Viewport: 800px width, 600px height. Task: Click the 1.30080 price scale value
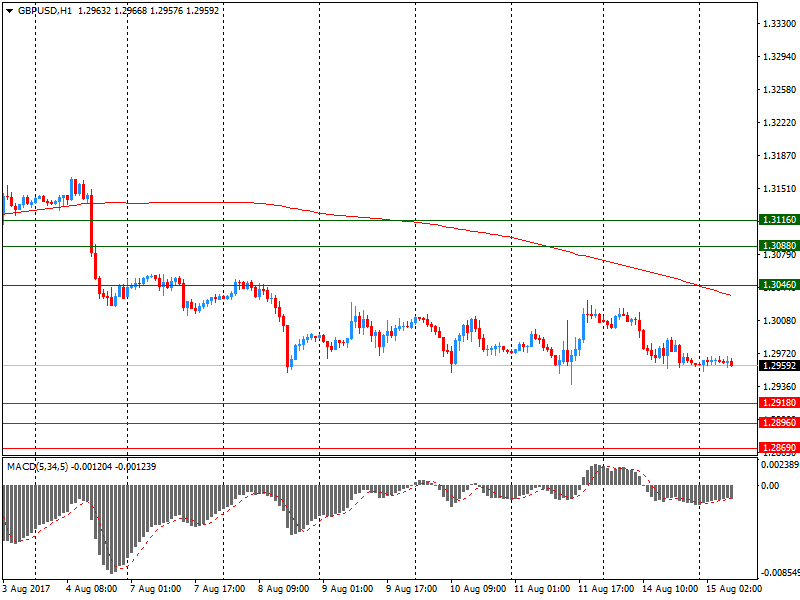(780, 320)
